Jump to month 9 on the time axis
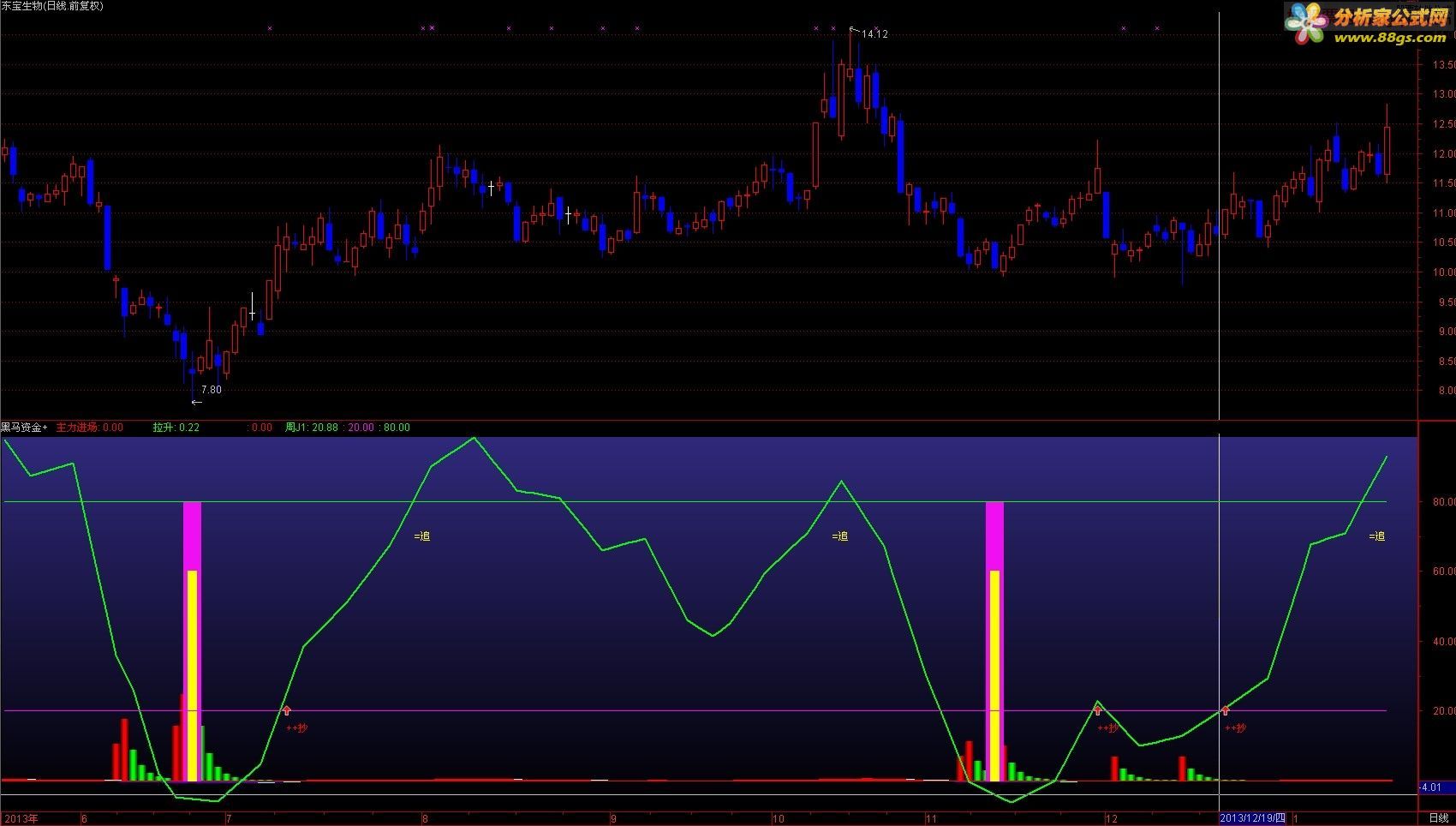The height and width of the screenshot is (826, 1456). coord(613,818)
